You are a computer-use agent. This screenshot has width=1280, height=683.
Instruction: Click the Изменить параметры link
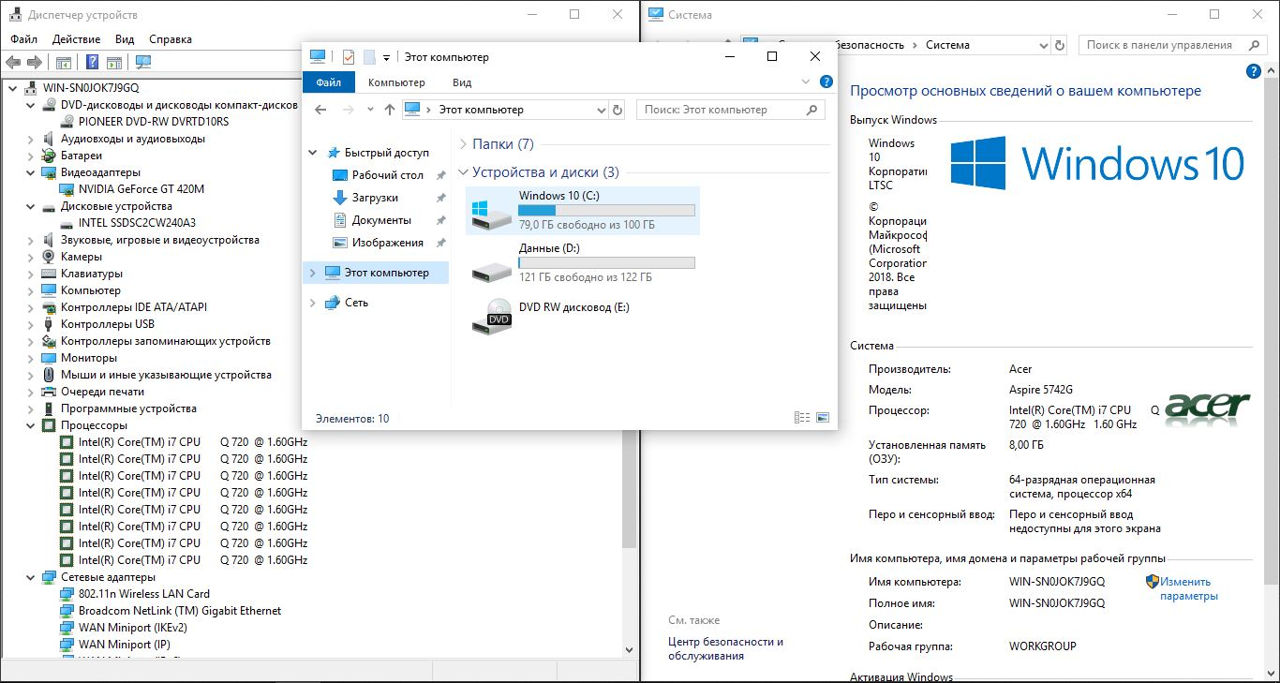(x=1188, y=588)
